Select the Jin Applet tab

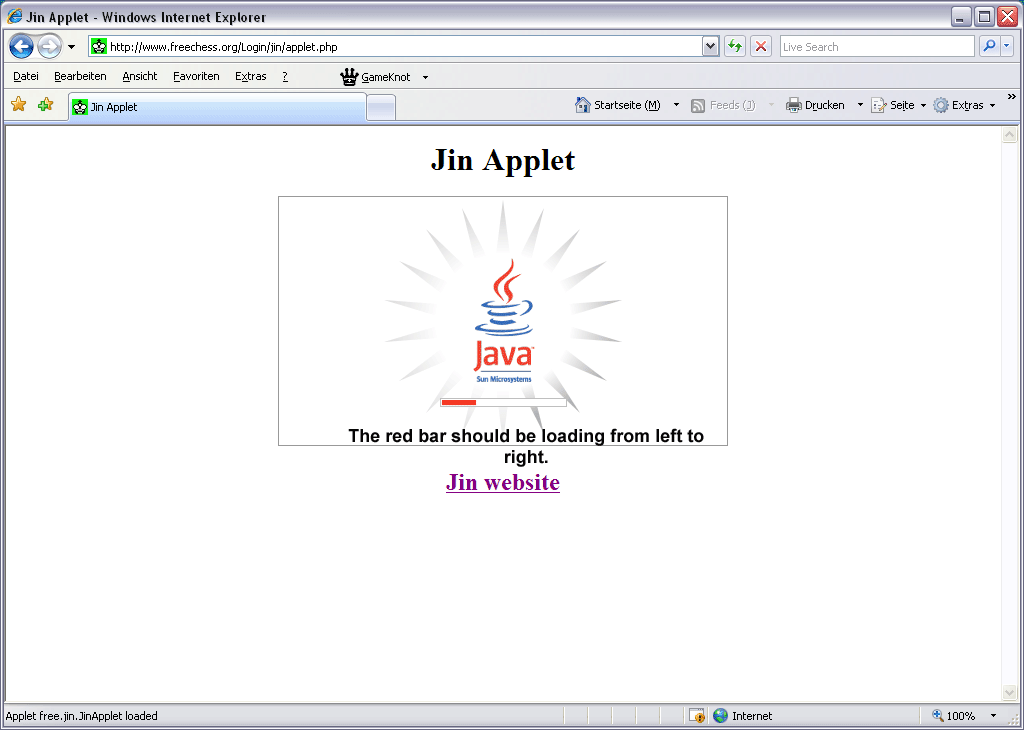(217, 107)
